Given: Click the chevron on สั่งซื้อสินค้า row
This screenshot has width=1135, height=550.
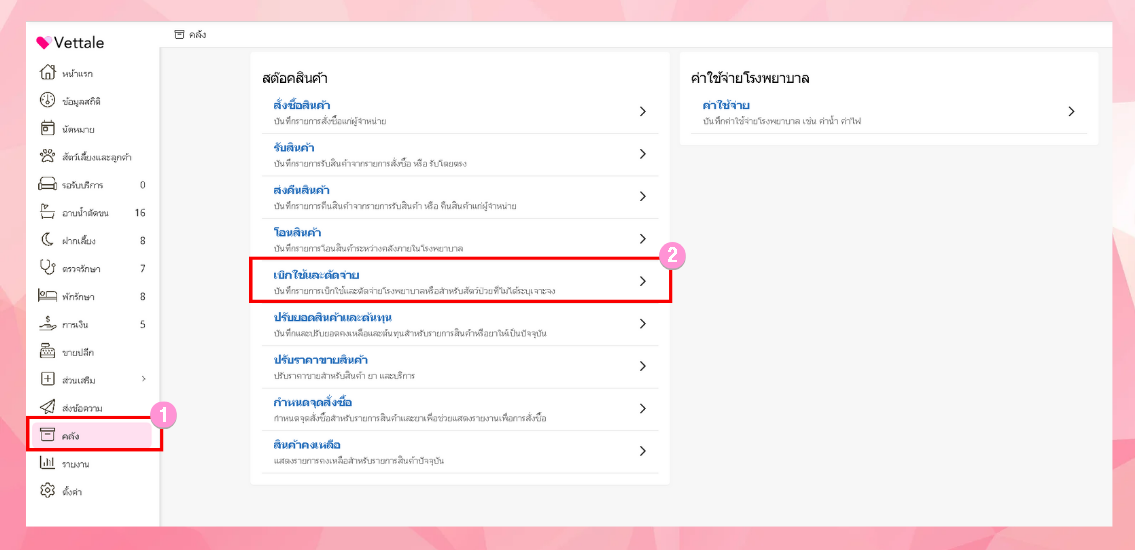Looking at the screenshot, I should (643, 112).
